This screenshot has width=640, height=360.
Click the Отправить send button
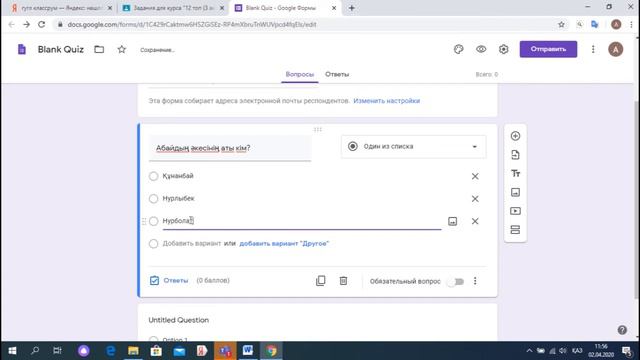point(548,49)
